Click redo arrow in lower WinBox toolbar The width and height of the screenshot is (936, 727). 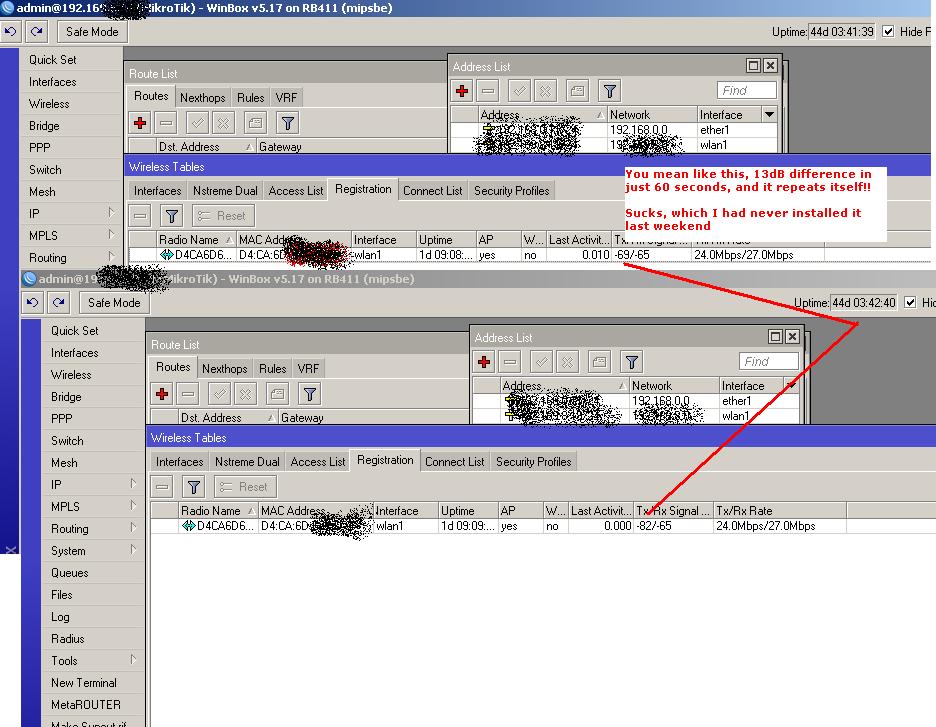pos(58,303)
